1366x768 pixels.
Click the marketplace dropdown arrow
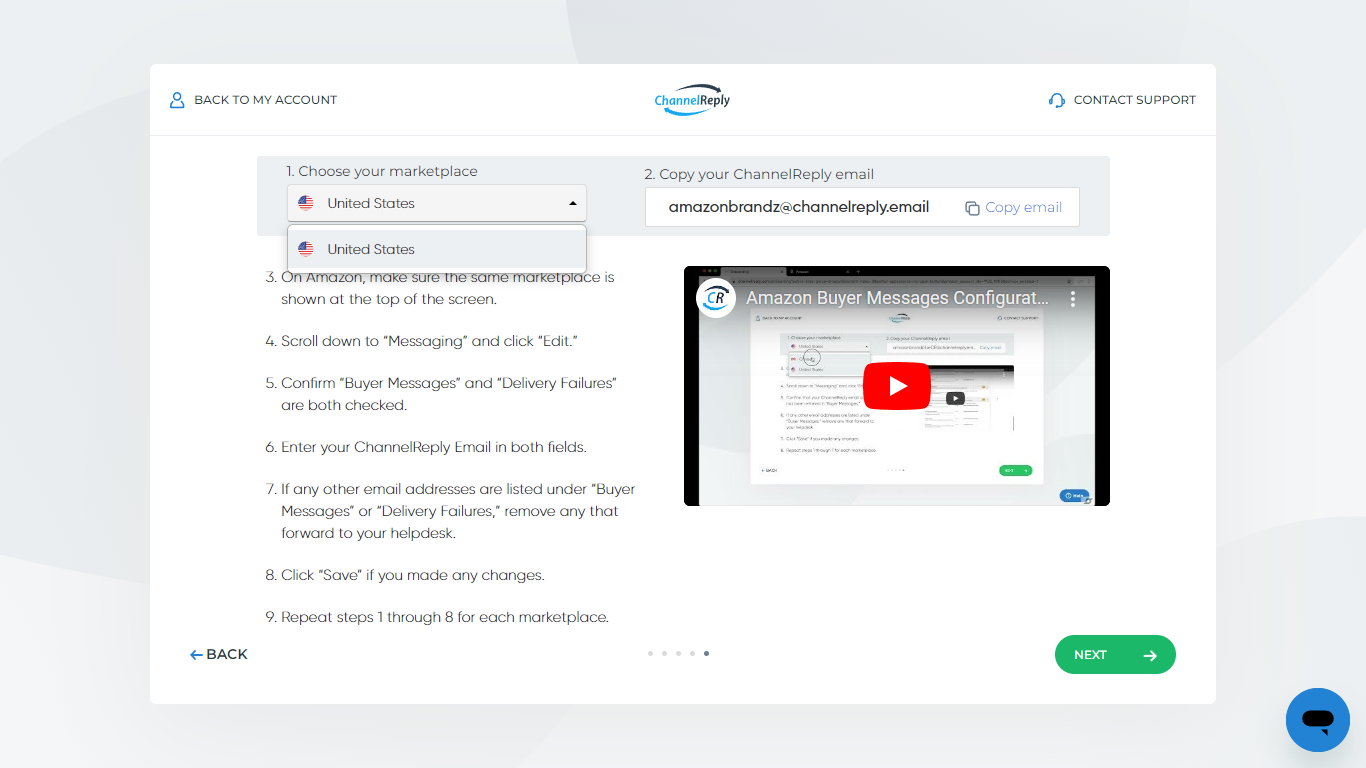tap(573, 203)
